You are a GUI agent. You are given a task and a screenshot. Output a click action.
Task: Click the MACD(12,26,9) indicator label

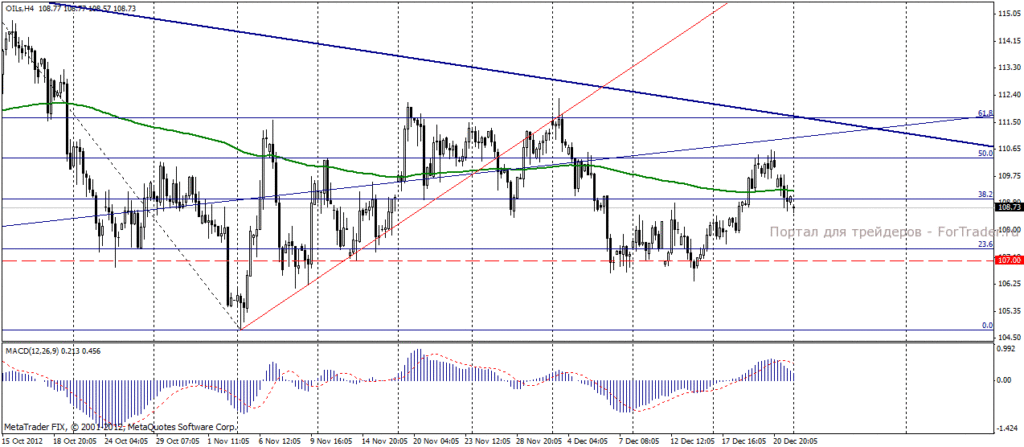31,352
